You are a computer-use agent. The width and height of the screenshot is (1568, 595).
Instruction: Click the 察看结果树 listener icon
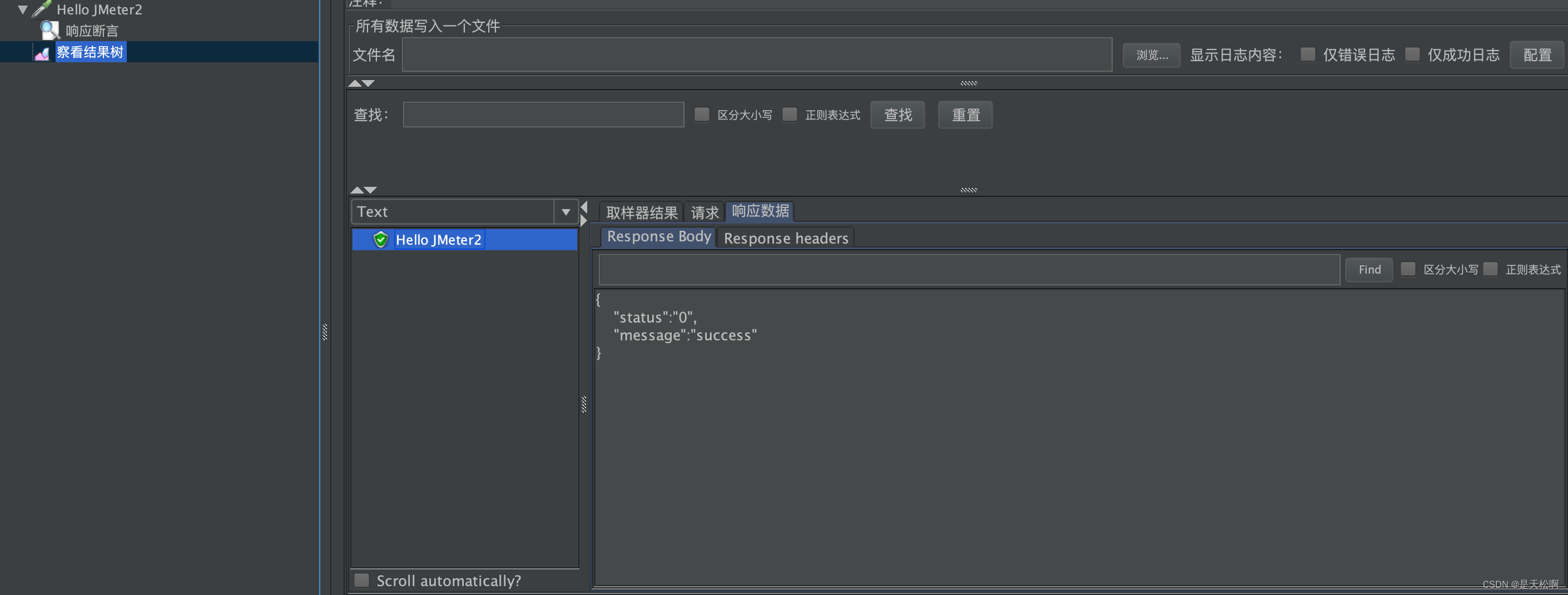coord(42,53)
